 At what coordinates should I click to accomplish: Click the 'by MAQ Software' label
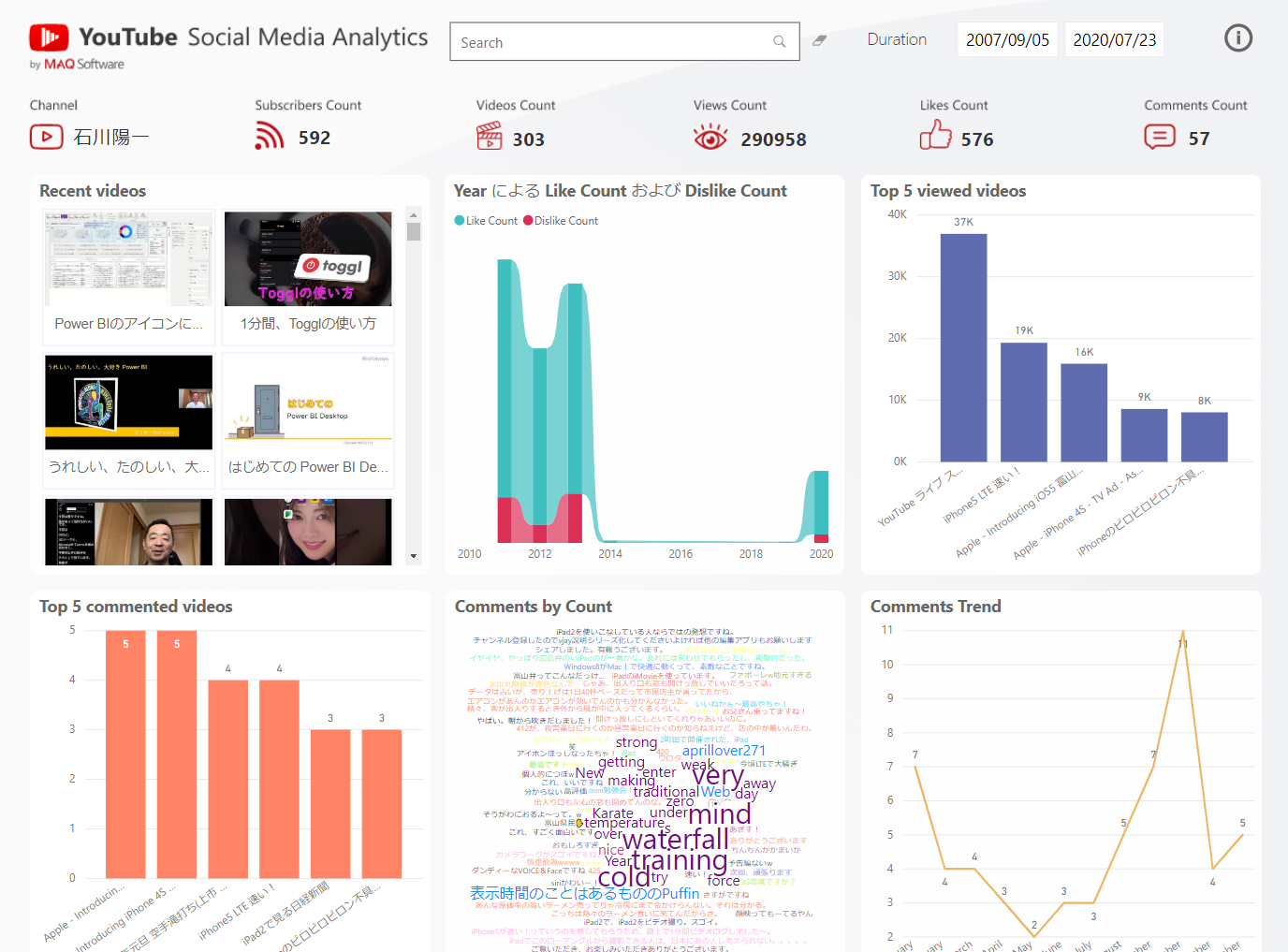point(77,65)
